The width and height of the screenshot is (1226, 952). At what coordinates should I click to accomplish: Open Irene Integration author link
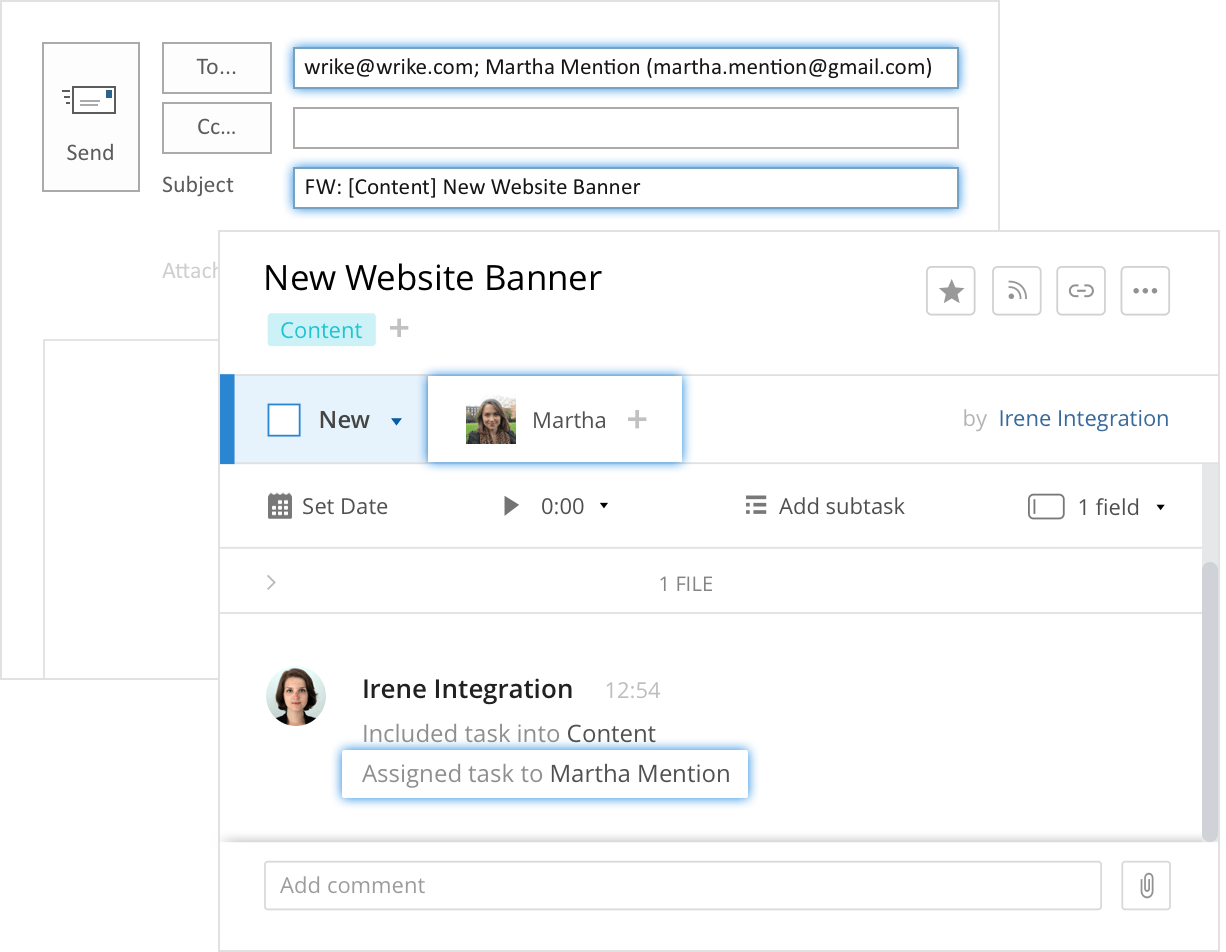point(1083,419)
